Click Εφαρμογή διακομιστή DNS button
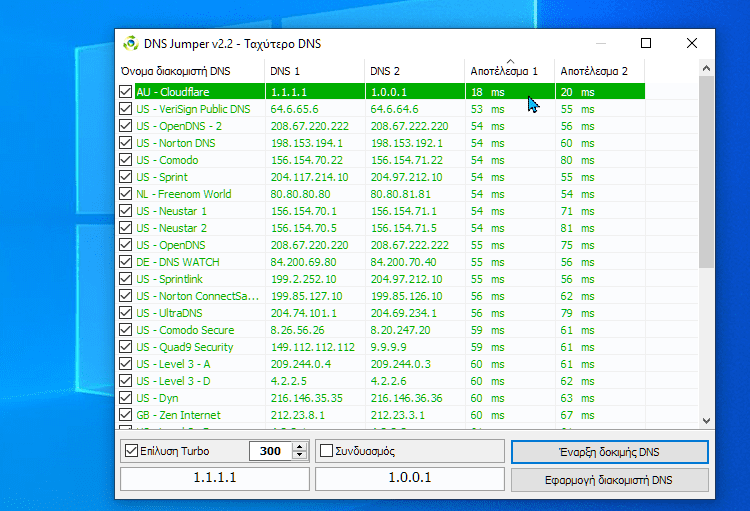 tap(609, 480)
